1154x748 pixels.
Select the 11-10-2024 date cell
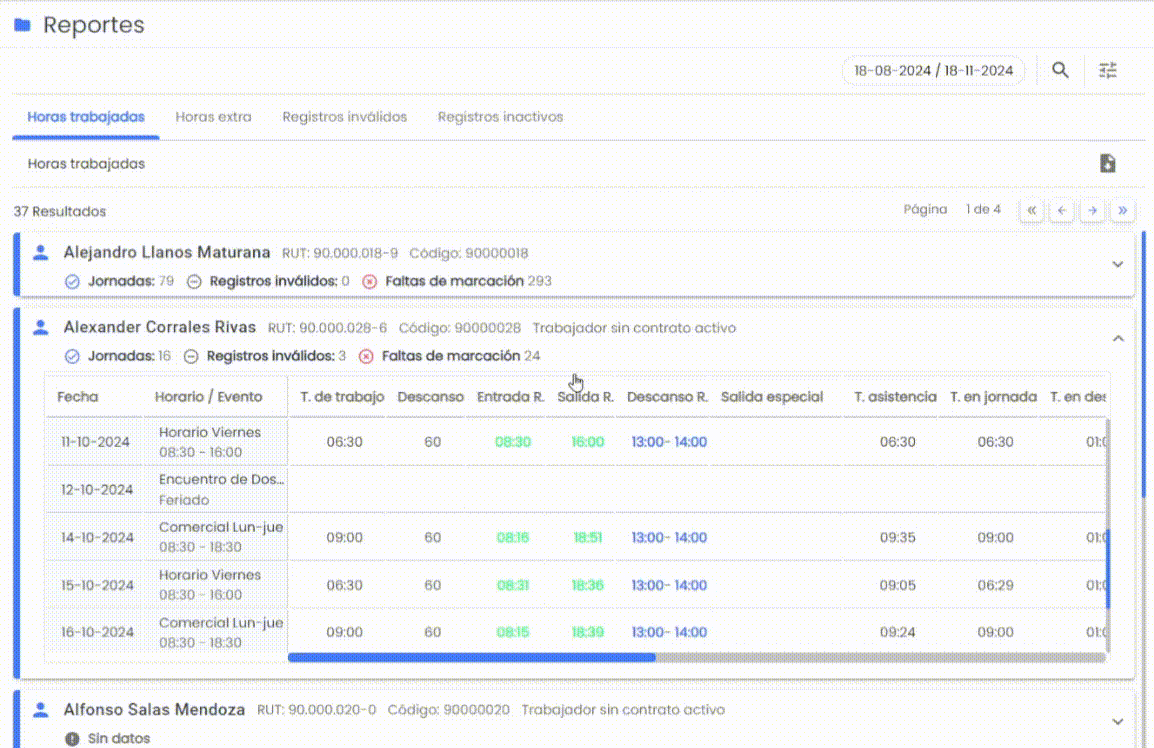[95, 442]
